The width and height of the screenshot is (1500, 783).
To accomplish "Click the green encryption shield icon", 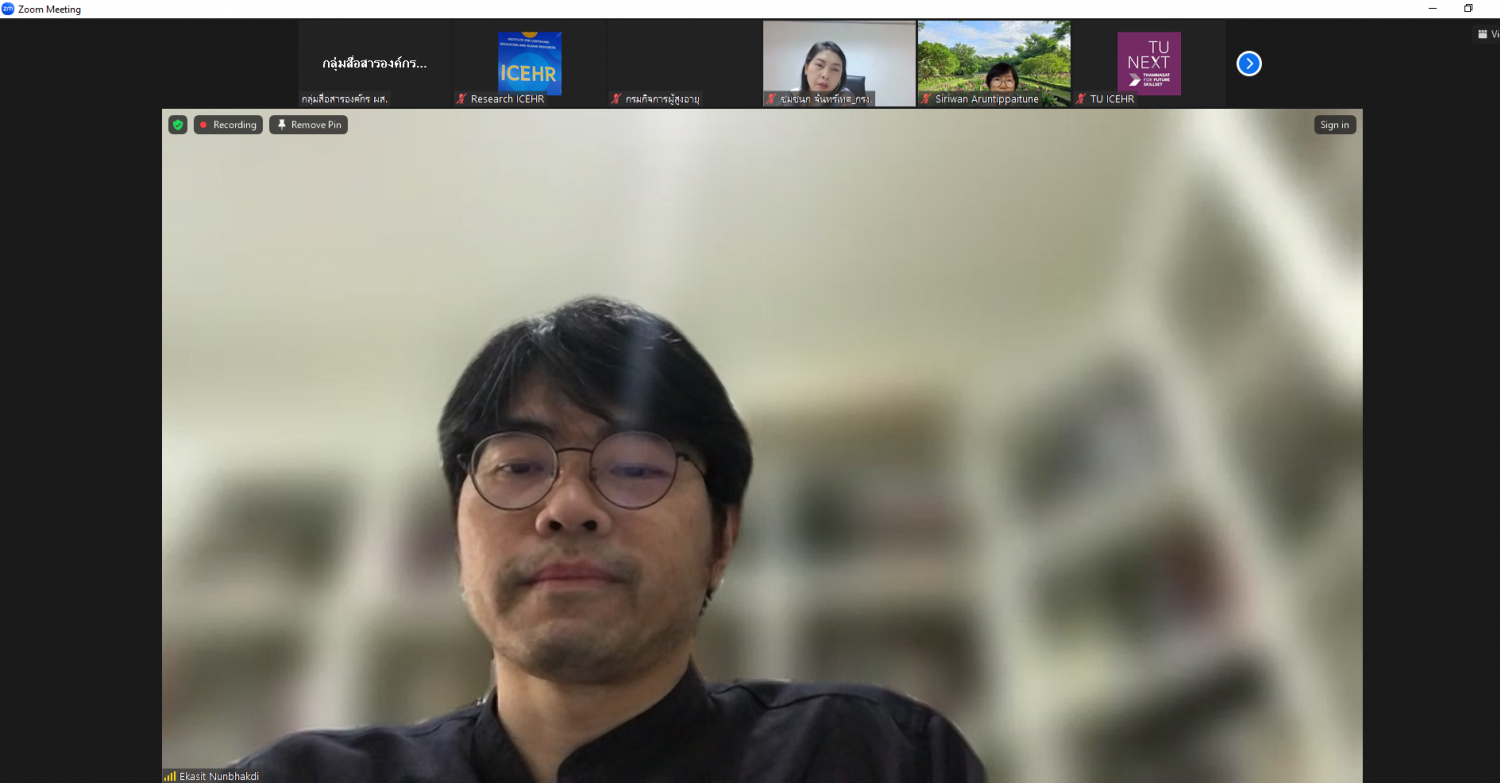I will [178, 125].
